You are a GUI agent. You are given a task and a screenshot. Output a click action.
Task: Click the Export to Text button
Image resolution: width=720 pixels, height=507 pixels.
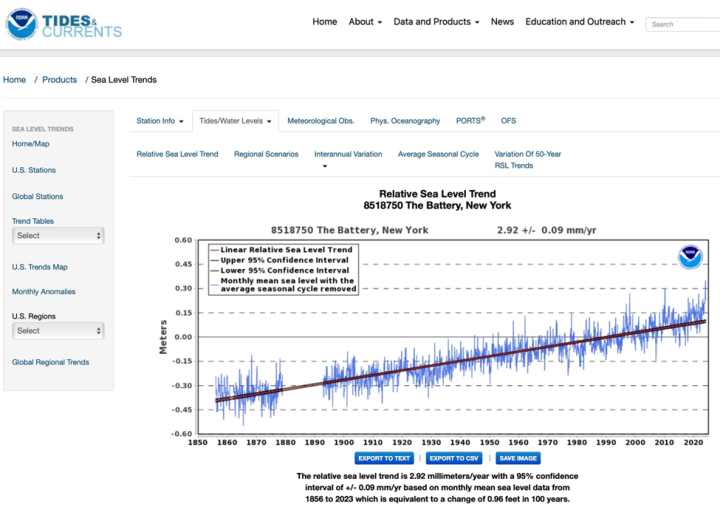pyautogui.click(x=384, y=458)
